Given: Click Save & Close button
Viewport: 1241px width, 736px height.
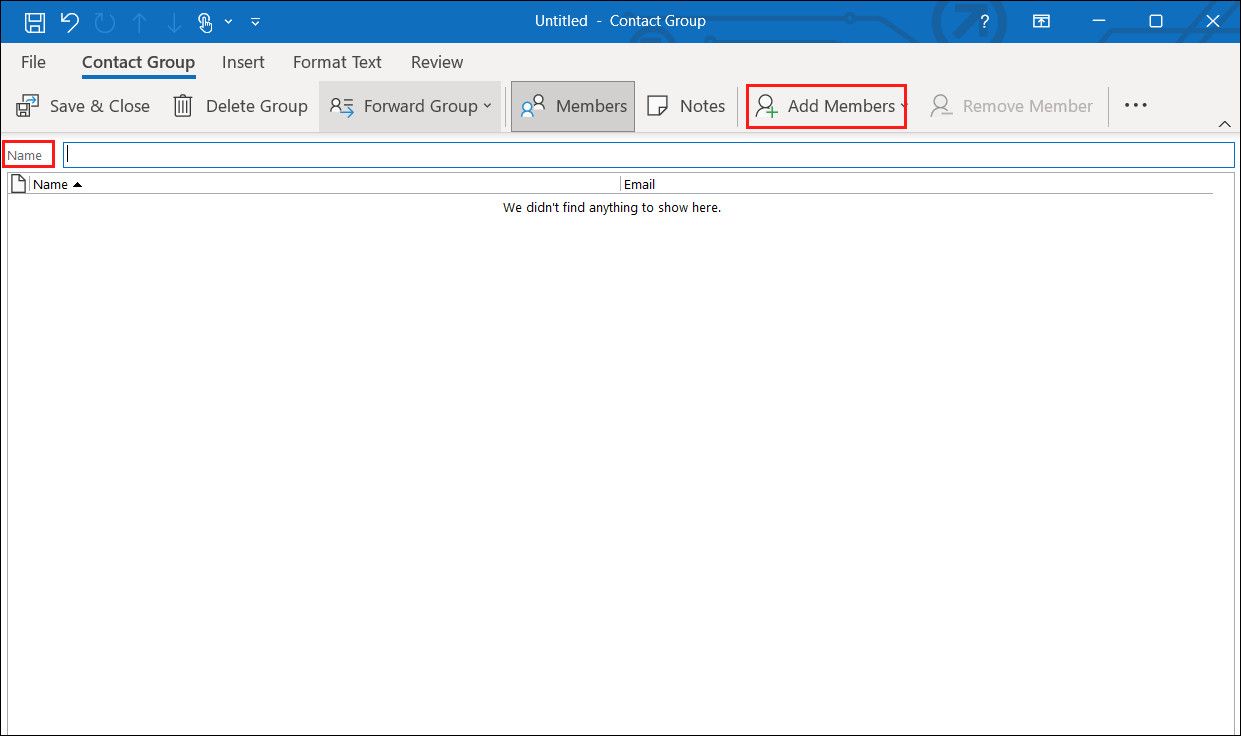Looking at the screenshot, I should tap(84, 106).
